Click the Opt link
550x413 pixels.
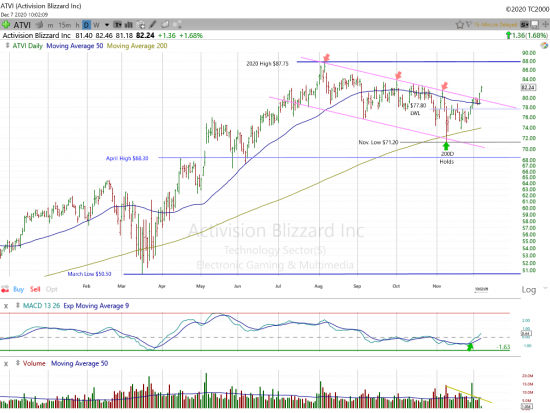[x=52, y=289]
